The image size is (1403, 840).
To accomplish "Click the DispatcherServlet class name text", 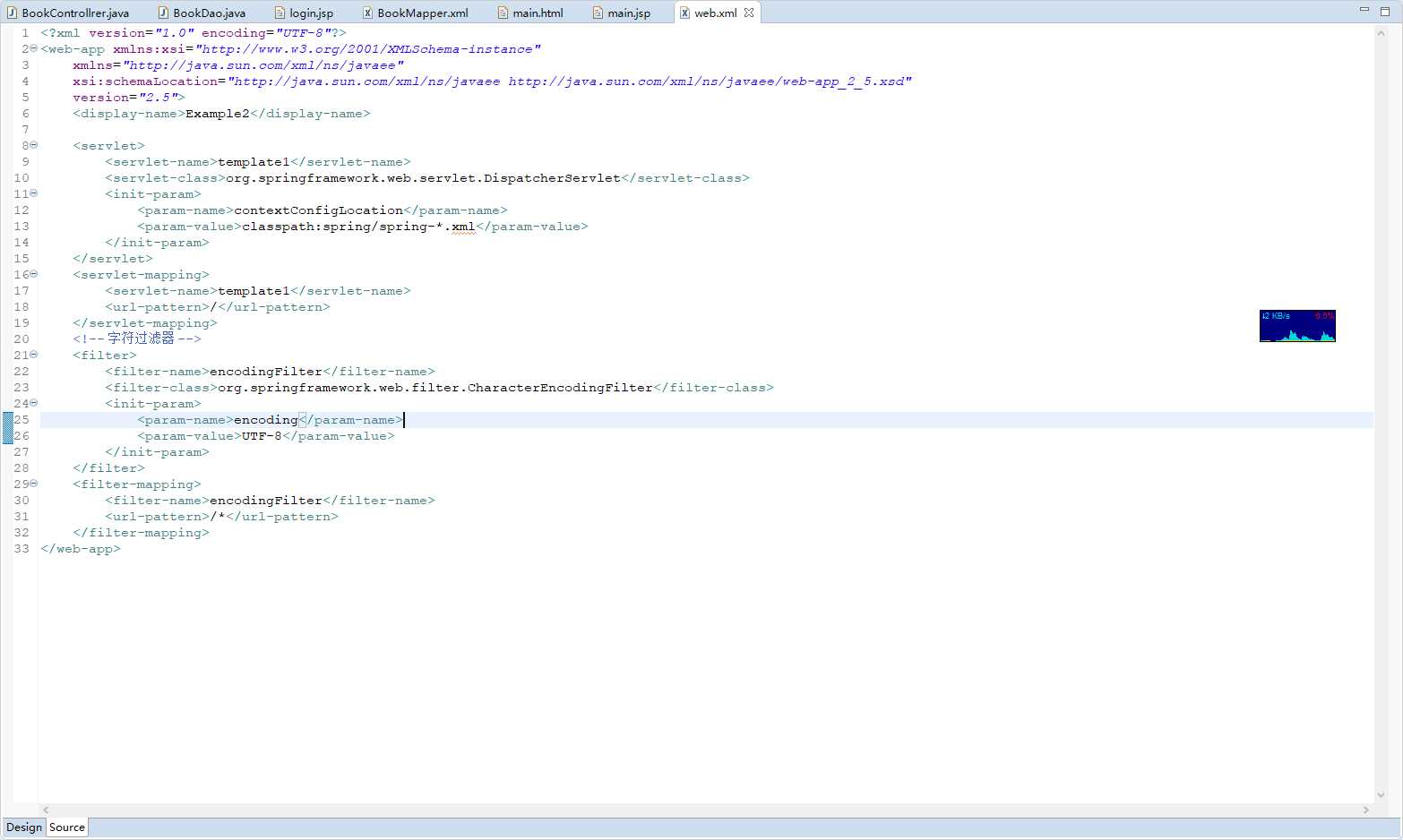I will click(x=423, y=178).
